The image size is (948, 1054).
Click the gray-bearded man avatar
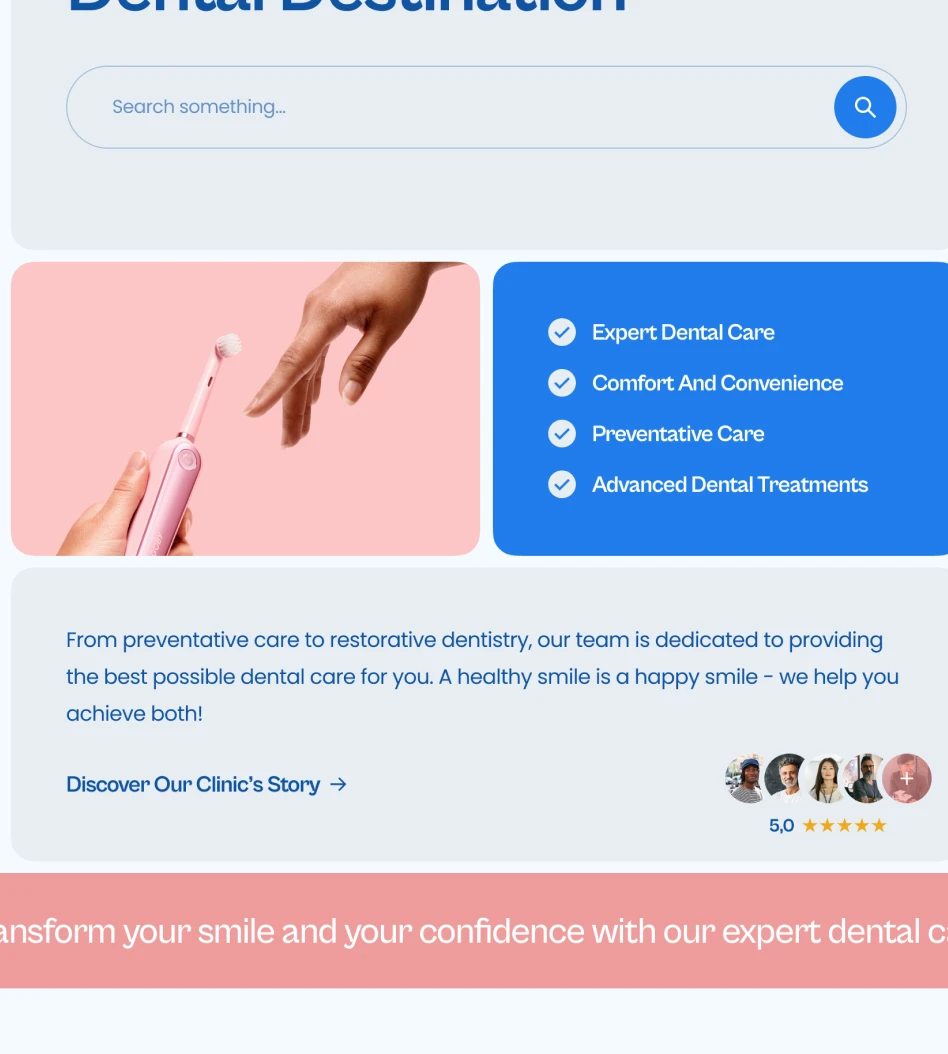[786, 778]
